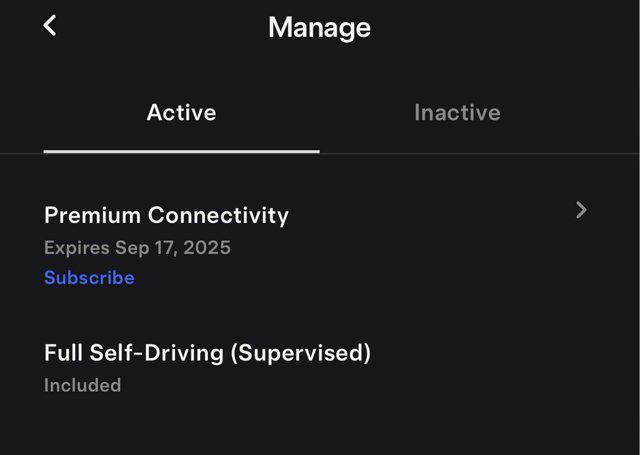The width and height of the screenshot is (640, 455).
Task: Click the Expires Sep 17, 2025 text
Action: tap(137, 247)
